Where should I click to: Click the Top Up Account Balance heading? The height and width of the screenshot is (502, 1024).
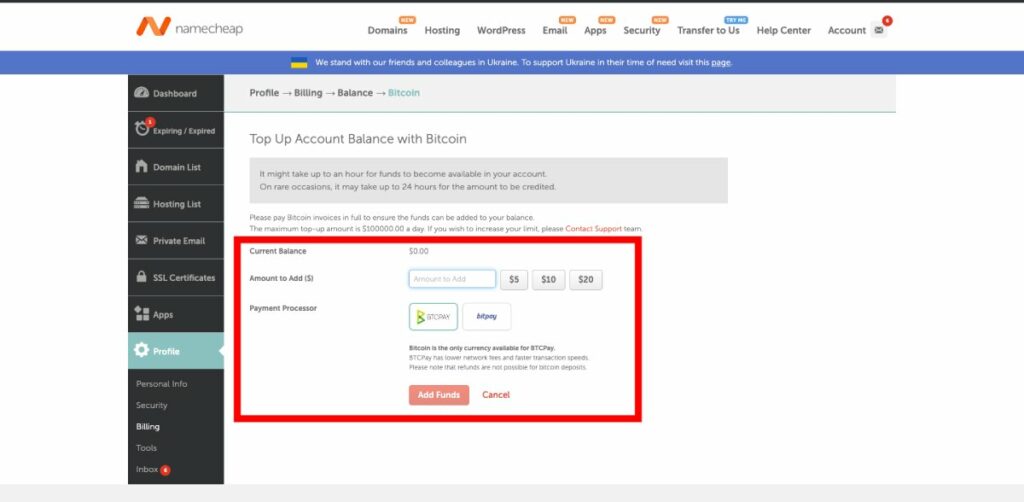coord(358,139)
